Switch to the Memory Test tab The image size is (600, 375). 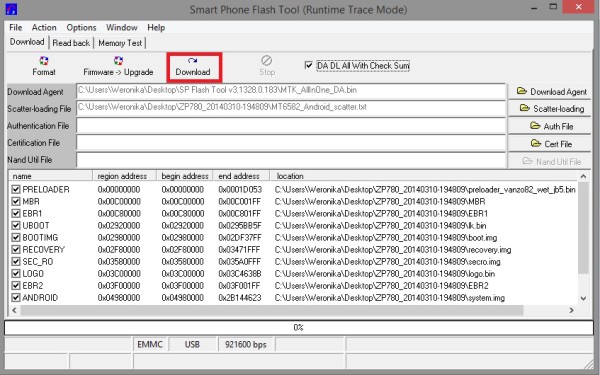coord(120,43)
